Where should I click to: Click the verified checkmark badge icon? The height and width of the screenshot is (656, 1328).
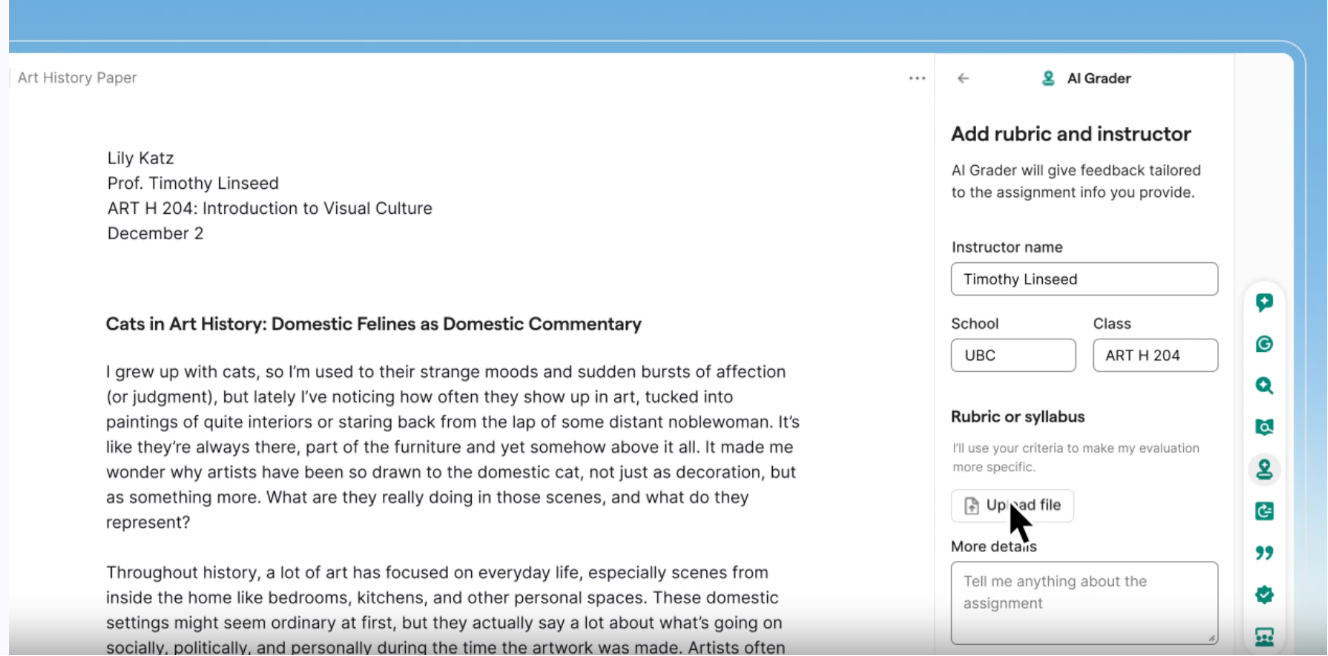click(1263, 595)
